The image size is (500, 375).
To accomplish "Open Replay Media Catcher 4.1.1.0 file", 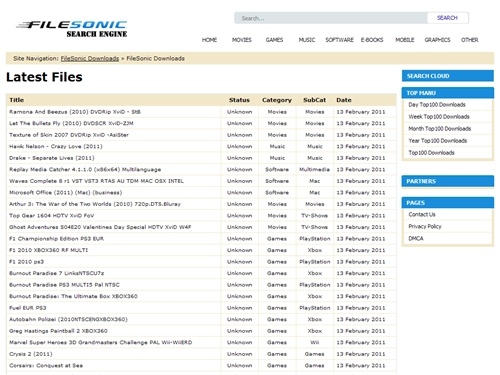I will tap(85, 169).
